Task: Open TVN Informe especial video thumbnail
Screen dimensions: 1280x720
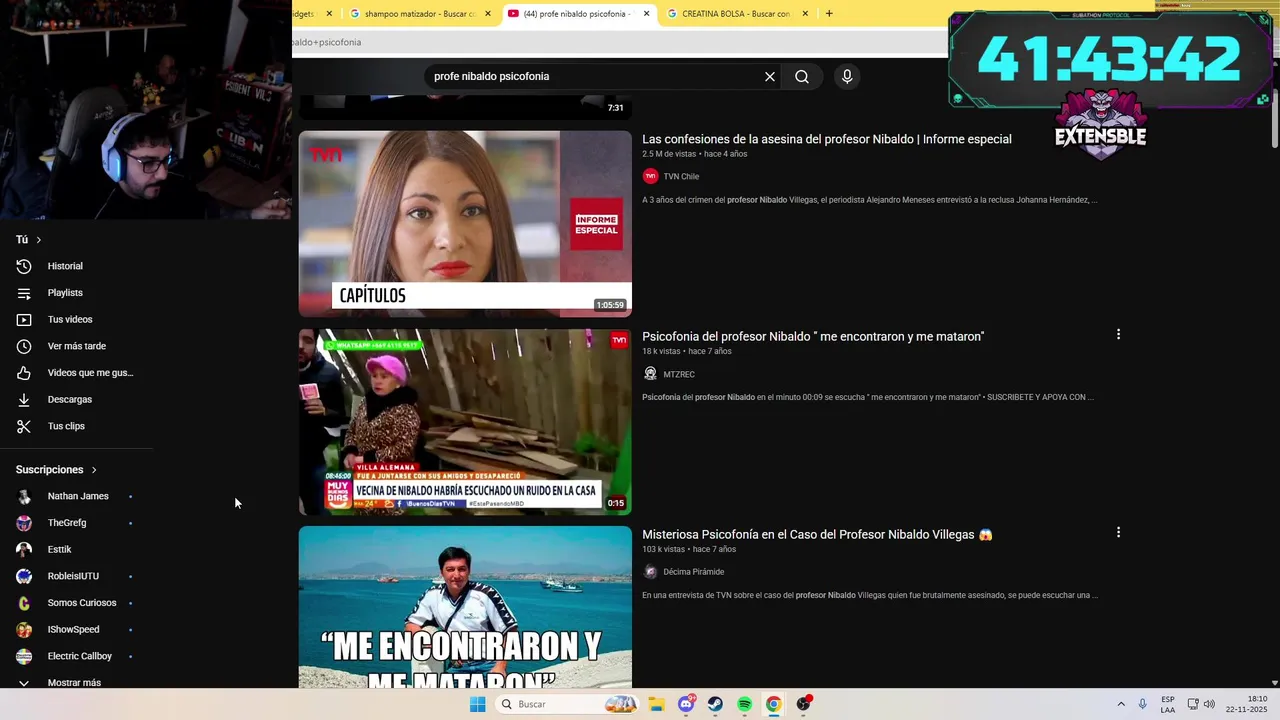Action: [x=465, y=224]
